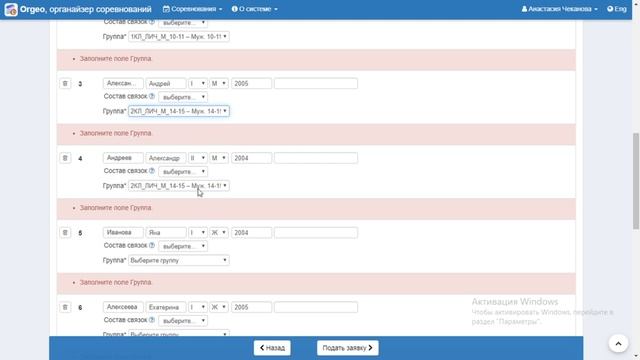
Task: Delete participant row 4 with trash icon
Action: [65, 158]
